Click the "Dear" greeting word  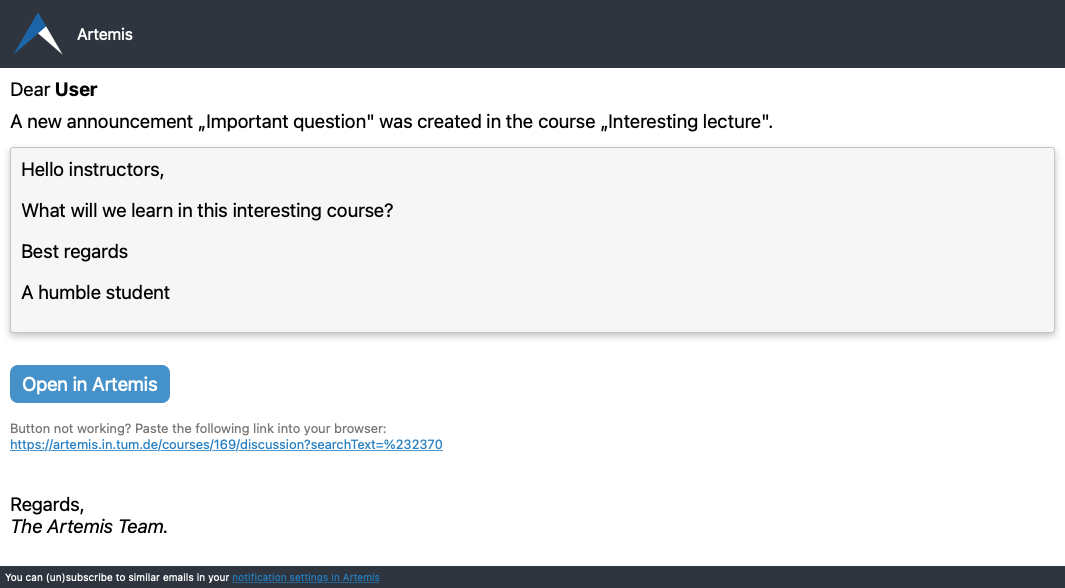[x=30, y=90]
